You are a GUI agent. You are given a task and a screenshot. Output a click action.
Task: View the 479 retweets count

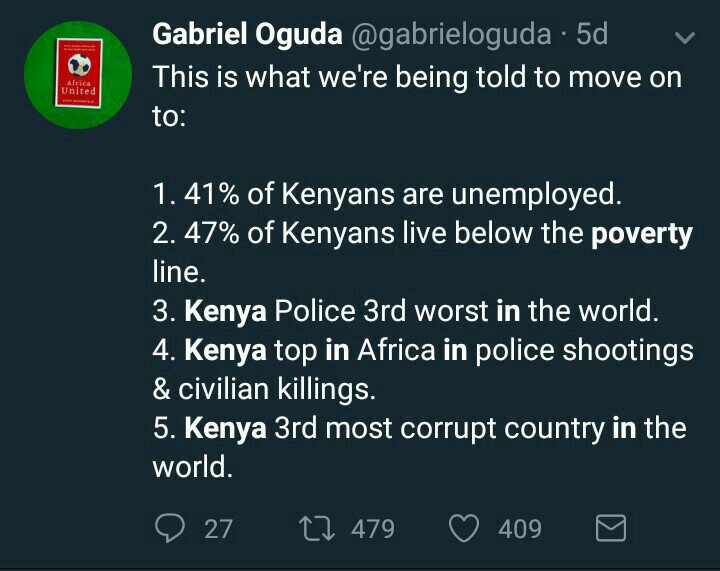click(x=373, y=528)
